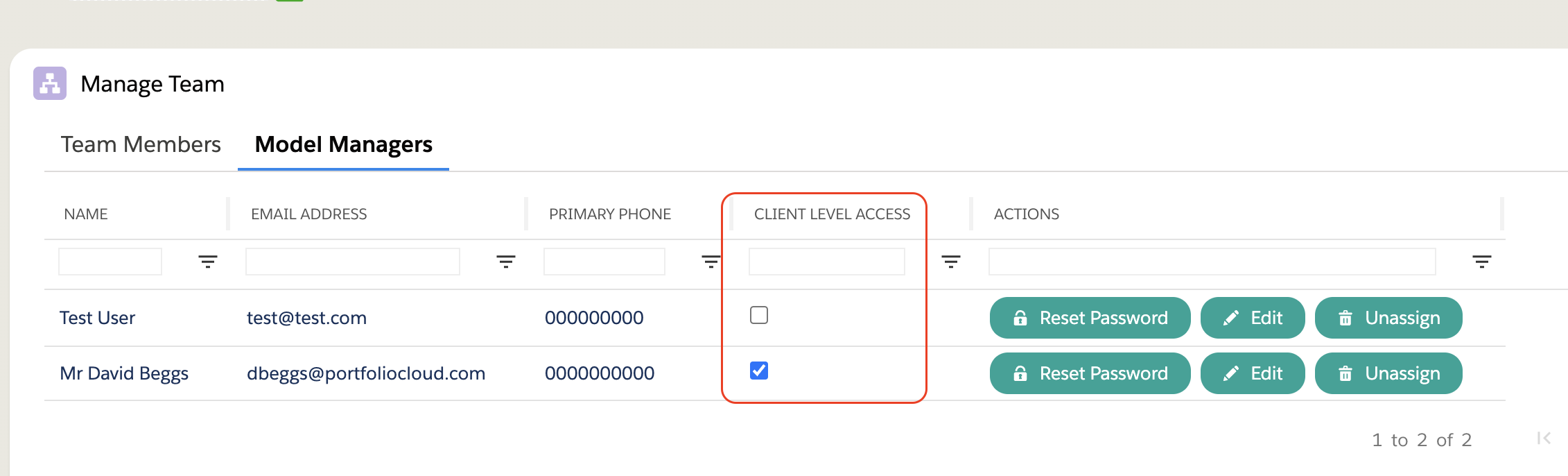1568x476 pixels.
Task: Open the Client Level Access filter icon
Action: pyautogui.click(x=950, y=262)
